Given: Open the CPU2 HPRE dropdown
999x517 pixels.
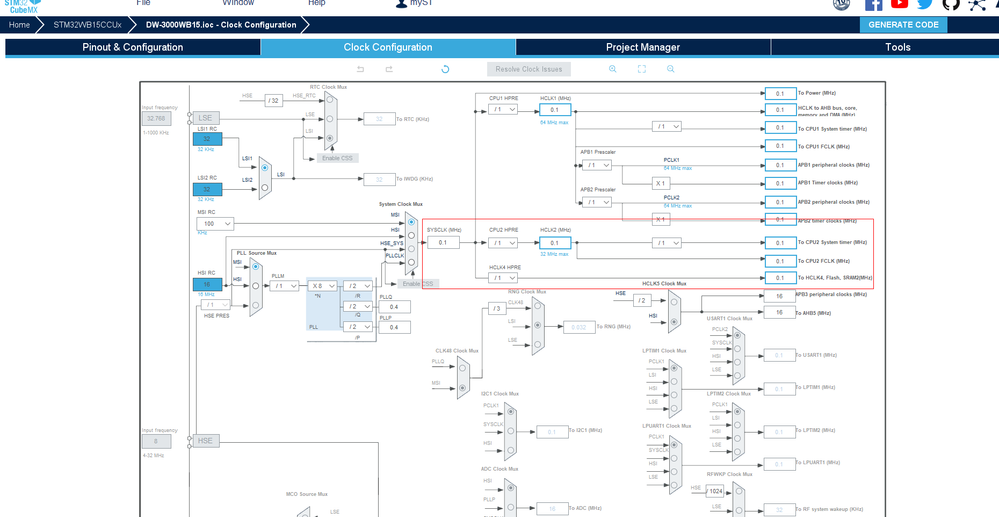Looking at the screenshot, I should click(x=503, y=243).
